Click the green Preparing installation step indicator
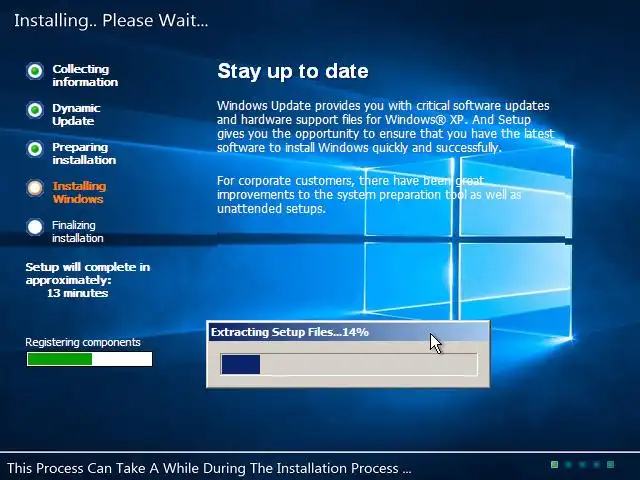640x480 pixels. click(35, 149)
